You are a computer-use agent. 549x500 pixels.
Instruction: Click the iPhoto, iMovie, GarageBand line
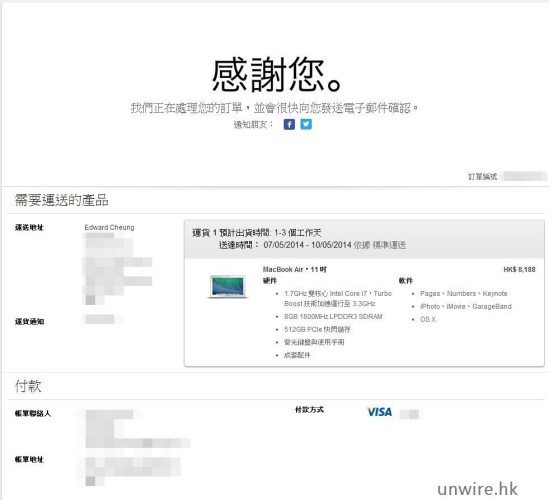pos(466,306)
